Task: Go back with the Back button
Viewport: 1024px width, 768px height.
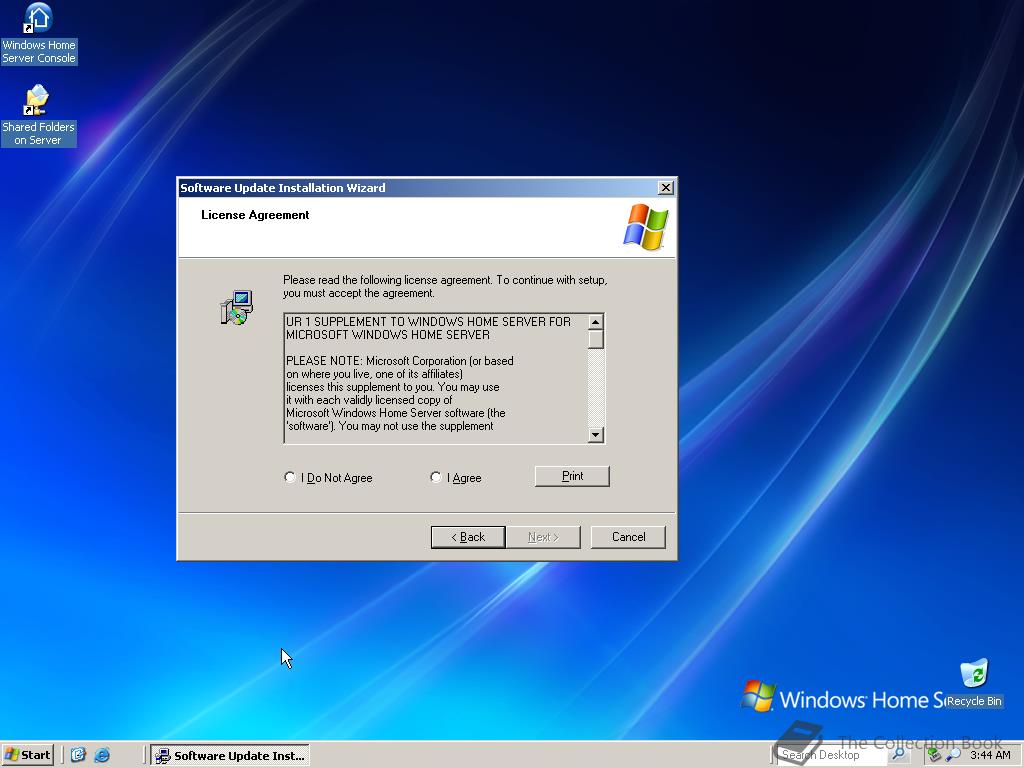Action: click(468, 537)
